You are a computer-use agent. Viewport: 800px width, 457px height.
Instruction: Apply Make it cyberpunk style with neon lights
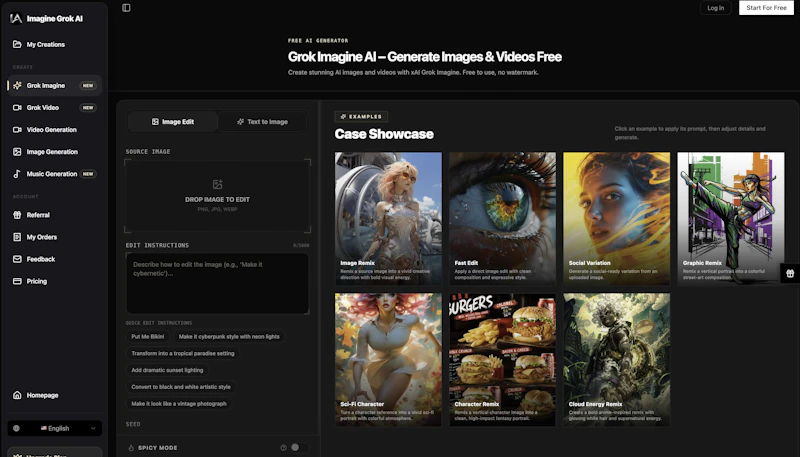point(229,337)
